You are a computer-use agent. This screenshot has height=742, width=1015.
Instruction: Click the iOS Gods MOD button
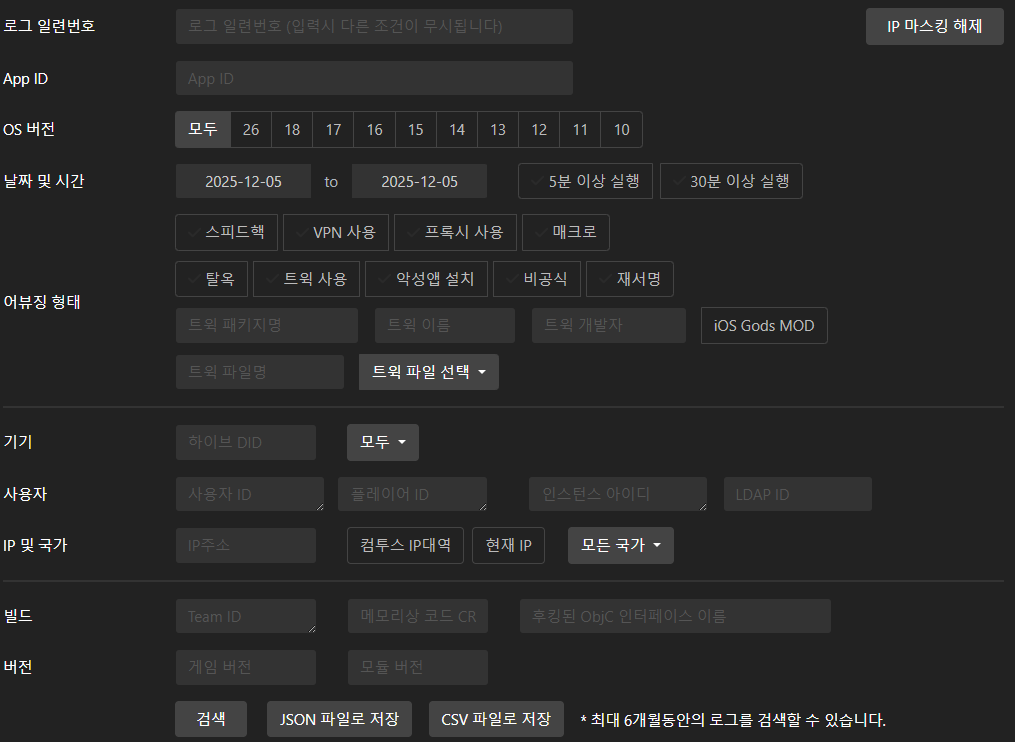pyautogui.click(x=764, y=326)
